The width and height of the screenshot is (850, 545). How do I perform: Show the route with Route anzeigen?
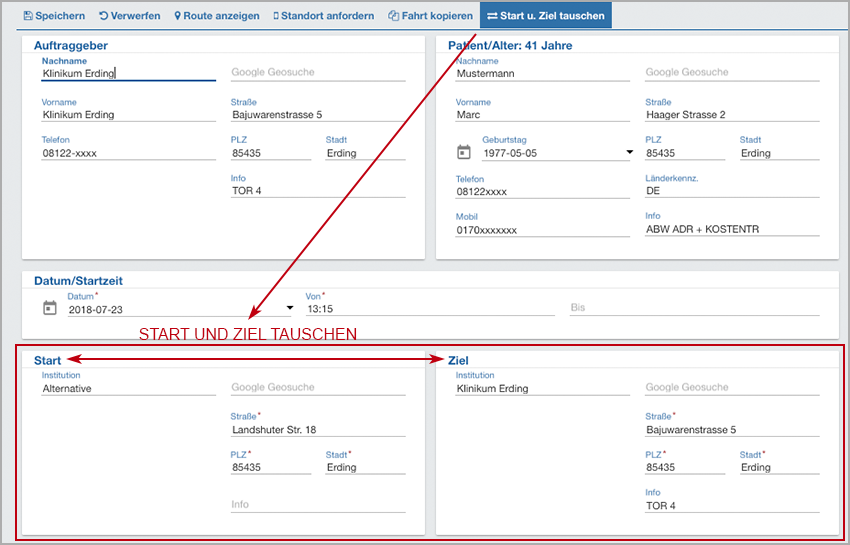[x=216, y=16]
